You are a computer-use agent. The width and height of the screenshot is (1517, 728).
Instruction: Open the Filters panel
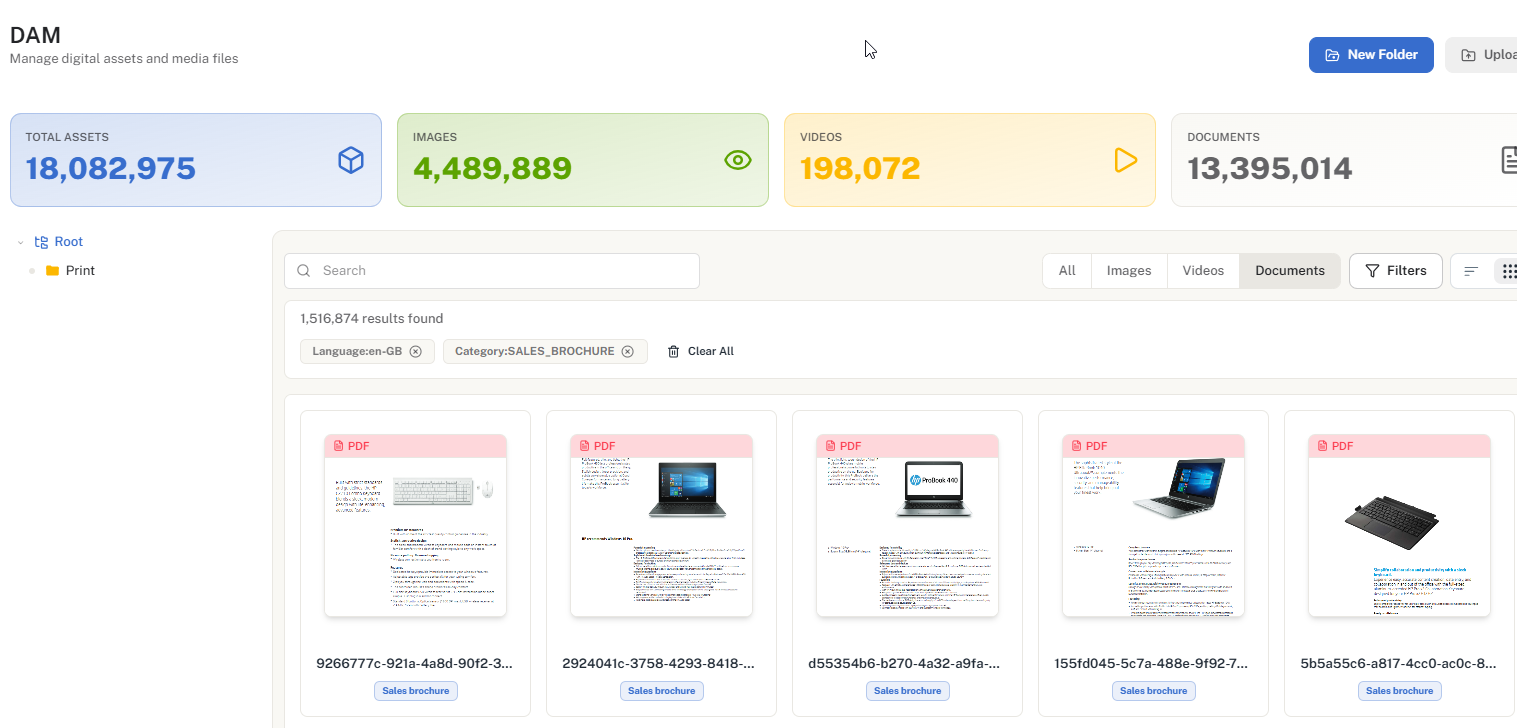coord(1395,271)
